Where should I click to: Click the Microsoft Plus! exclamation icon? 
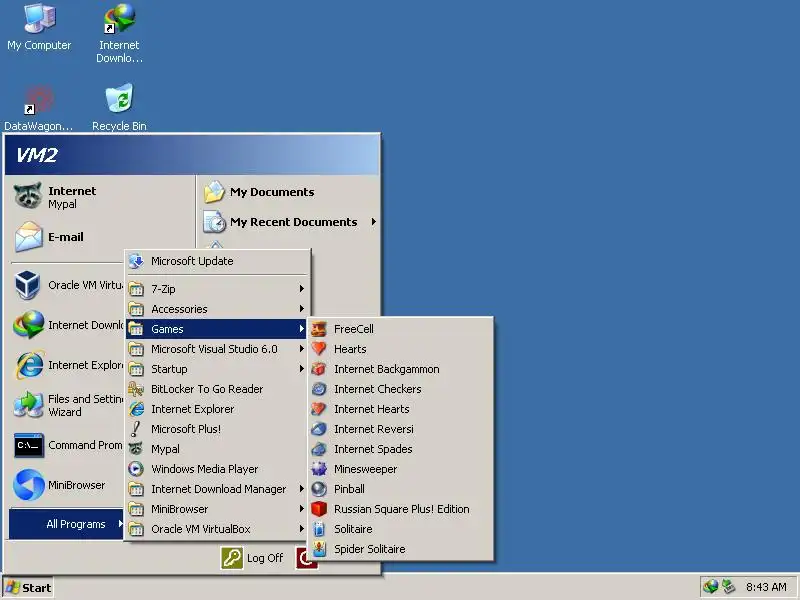pyautogui.click(x=136, y=429)
